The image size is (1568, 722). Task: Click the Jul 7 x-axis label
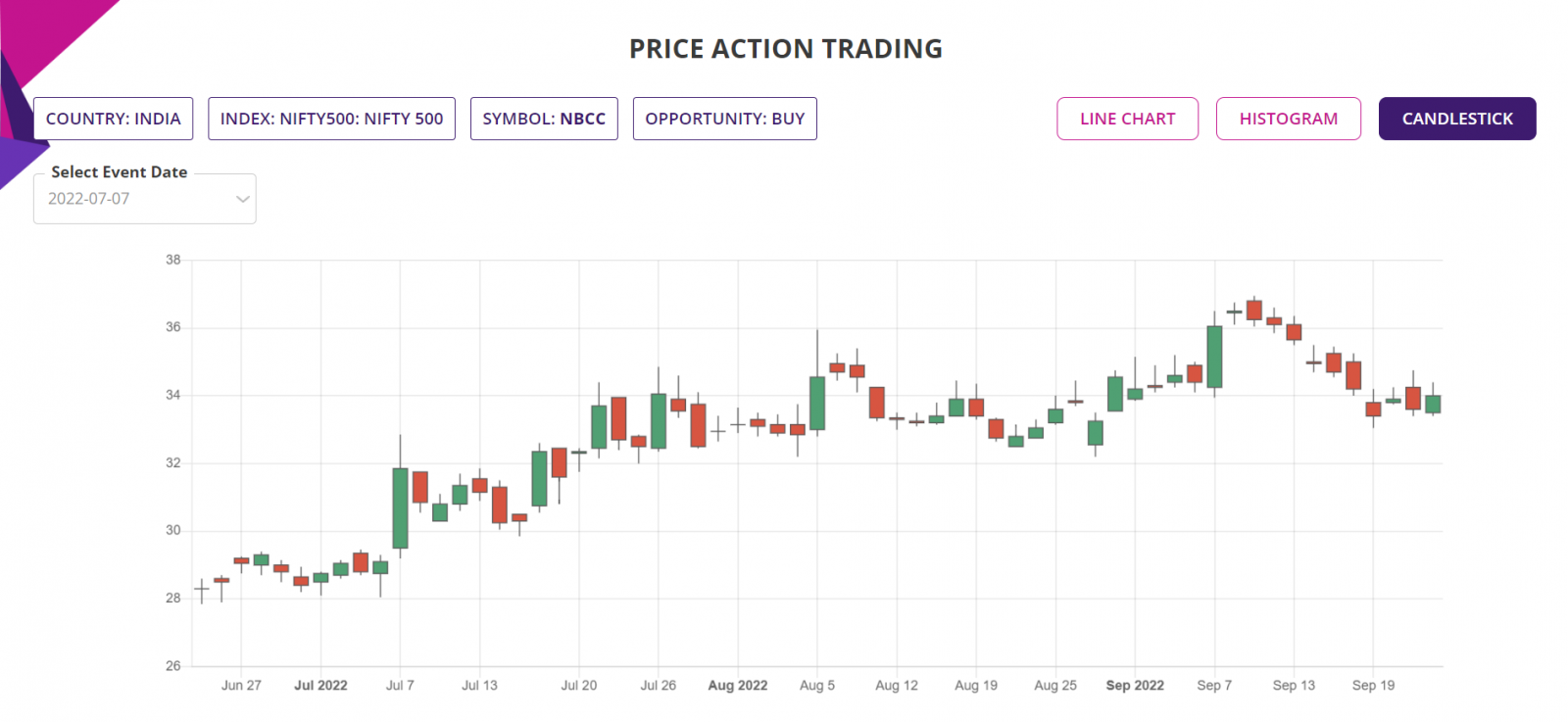click(x=400, y=685)
